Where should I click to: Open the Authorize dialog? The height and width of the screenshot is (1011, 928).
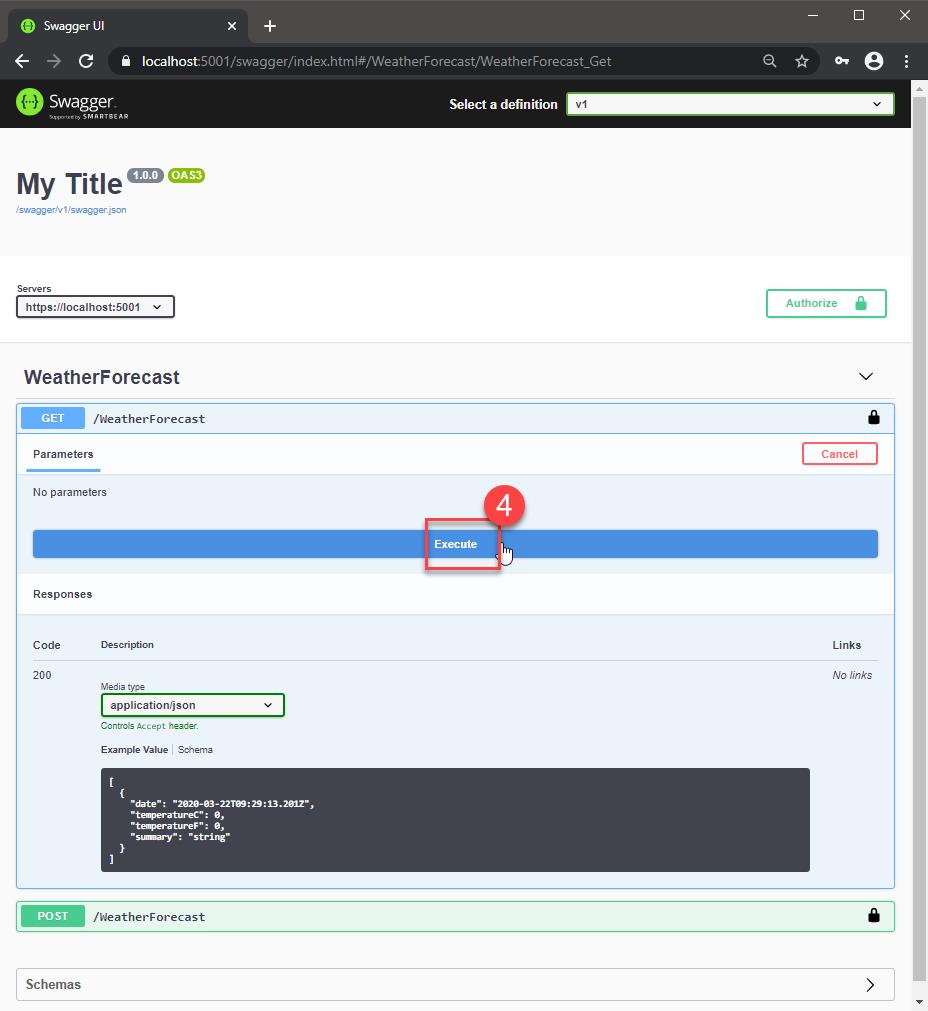click(x=825, y=303)
